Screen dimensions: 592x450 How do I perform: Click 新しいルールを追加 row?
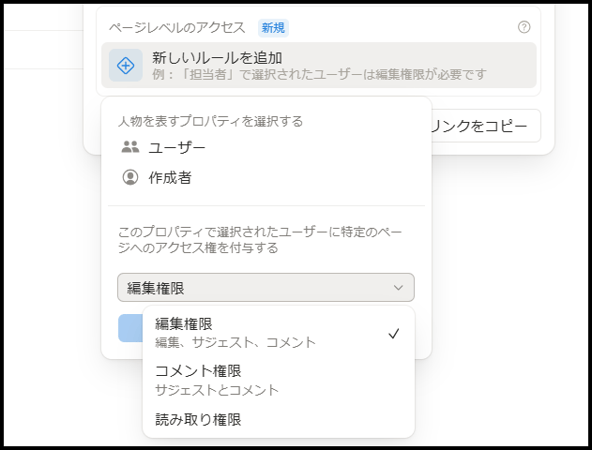click(319, 65)
